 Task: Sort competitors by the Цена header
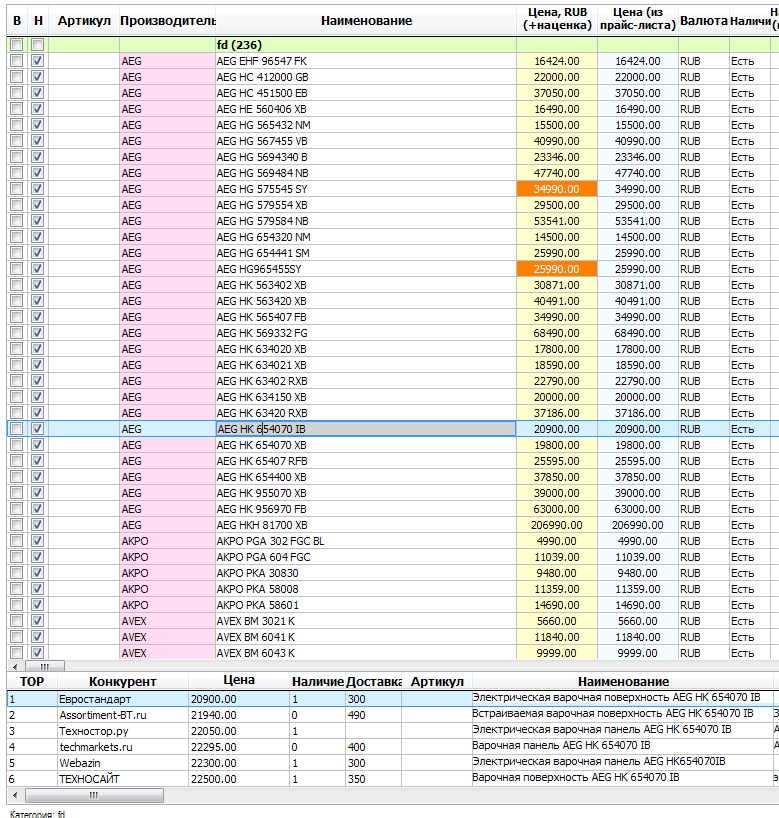[239, 680]
